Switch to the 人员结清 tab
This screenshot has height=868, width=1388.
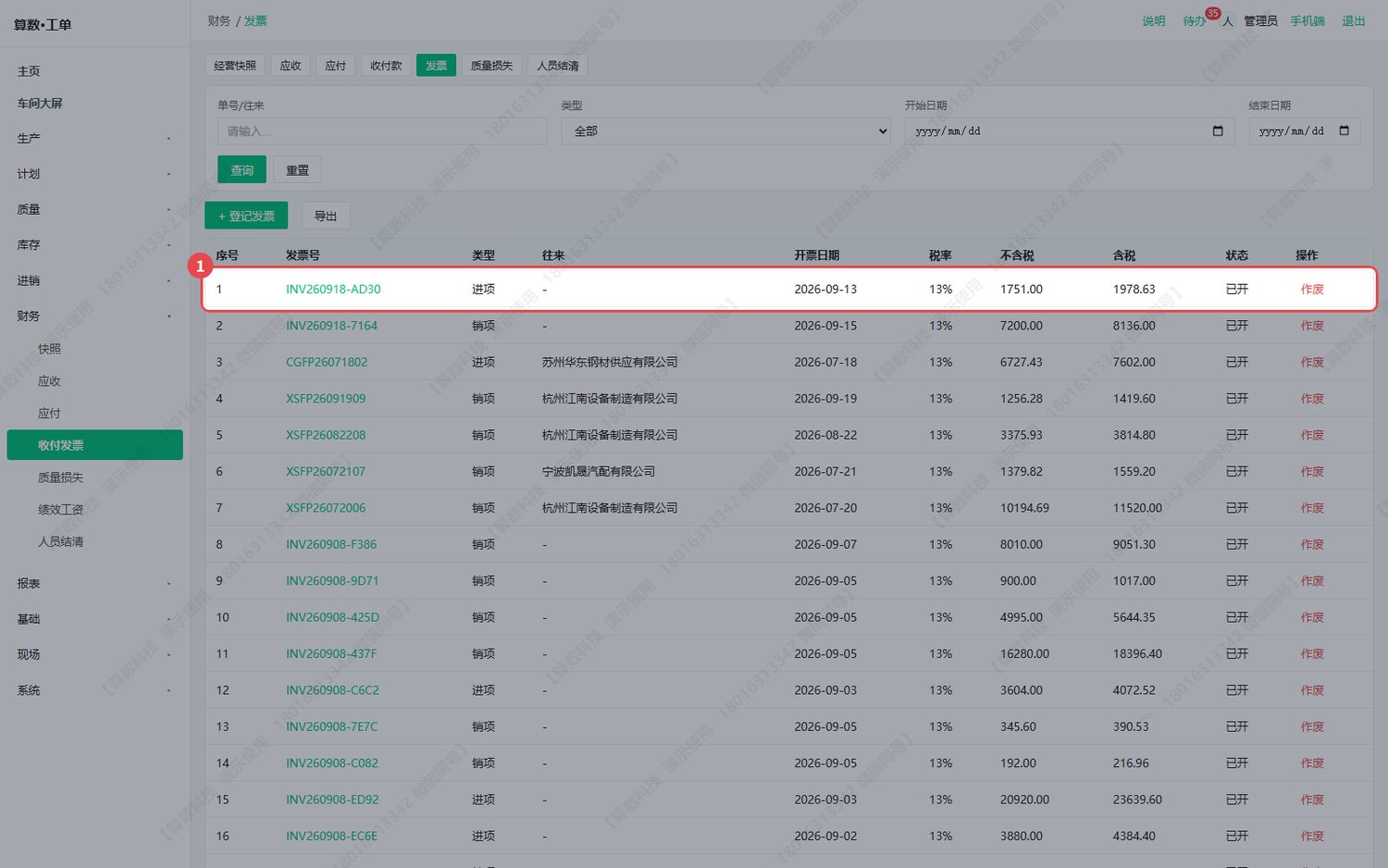pyautogui.click(x=558, y=66)
